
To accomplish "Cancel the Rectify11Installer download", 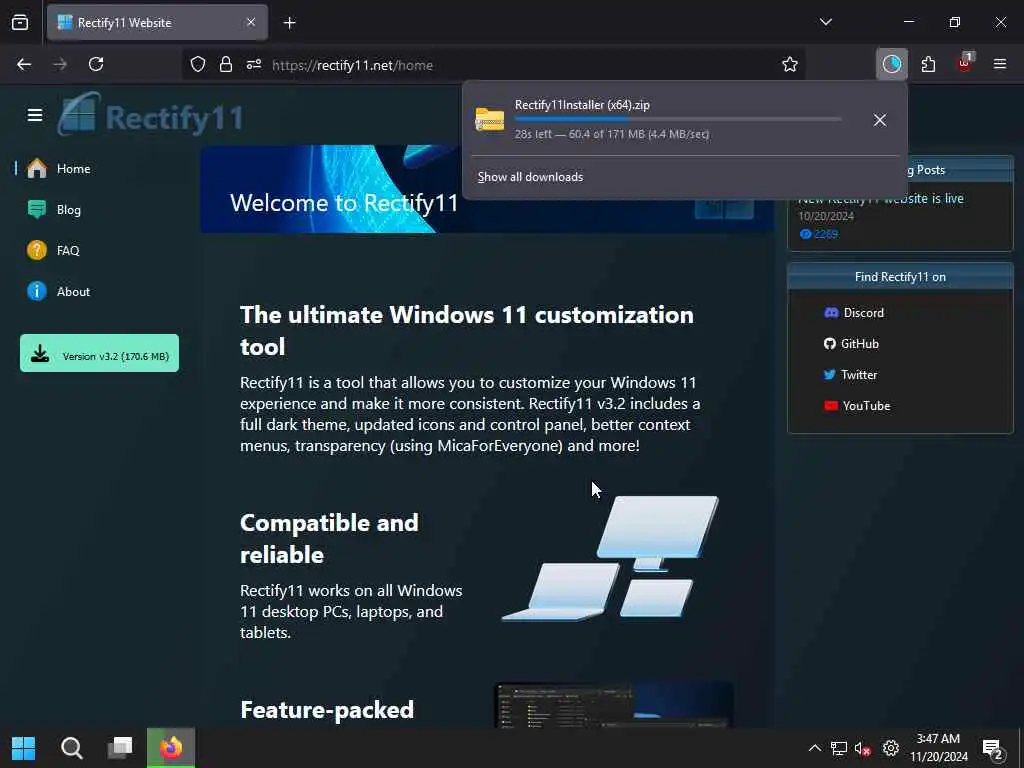I will point(880,120).
